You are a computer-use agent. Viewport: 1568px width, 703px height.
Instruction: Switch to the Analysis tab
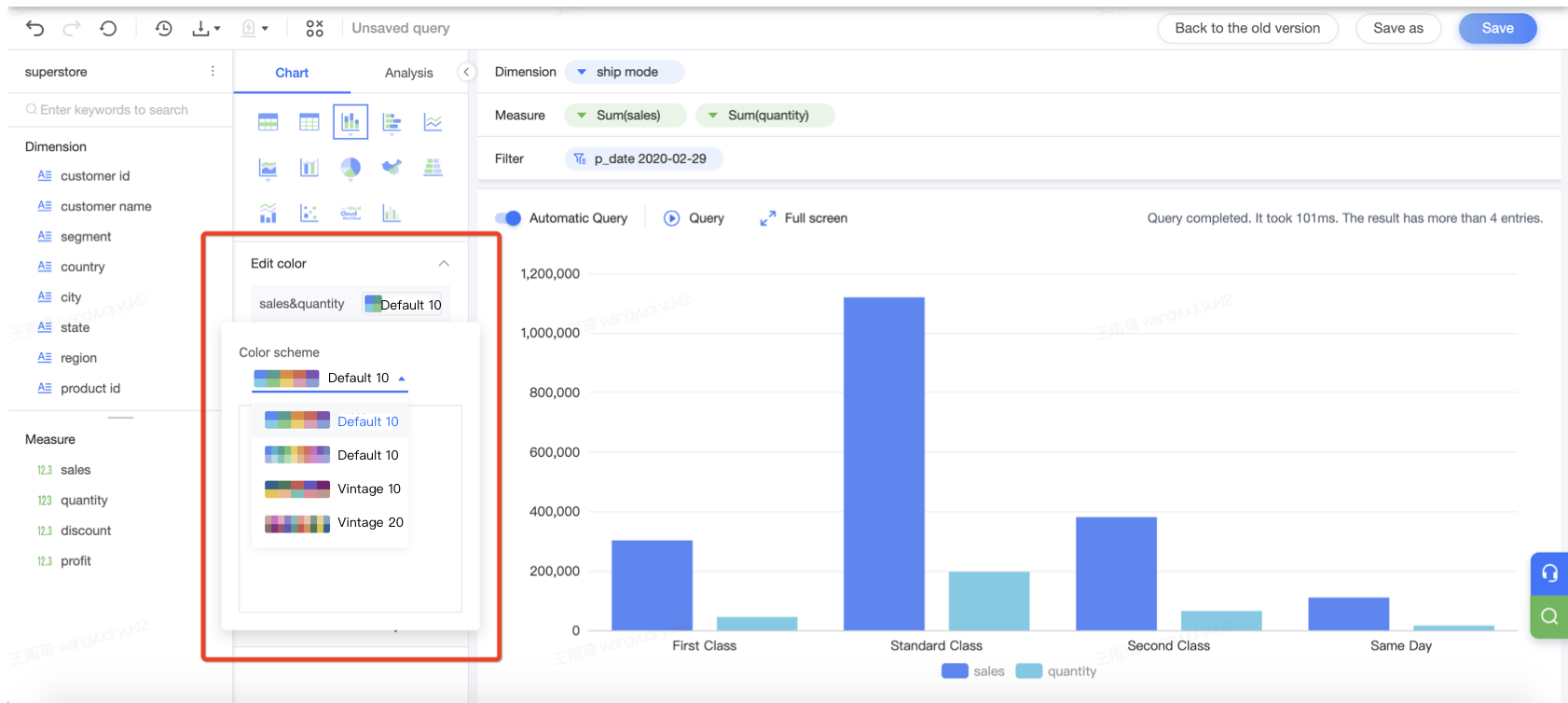[408, 73]
